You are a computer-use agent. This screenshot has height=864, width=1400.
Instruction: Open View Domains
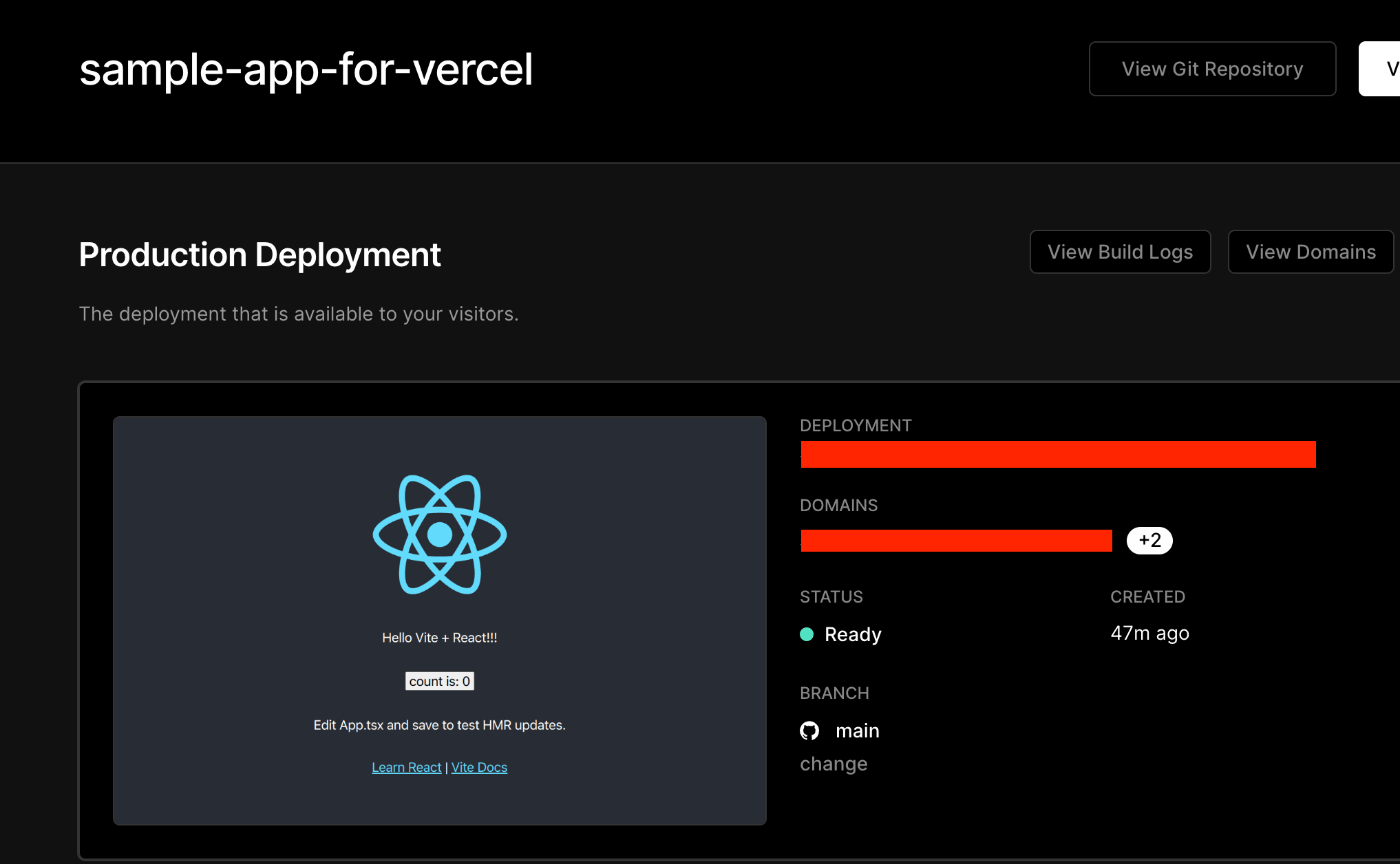pos(1310,252)
